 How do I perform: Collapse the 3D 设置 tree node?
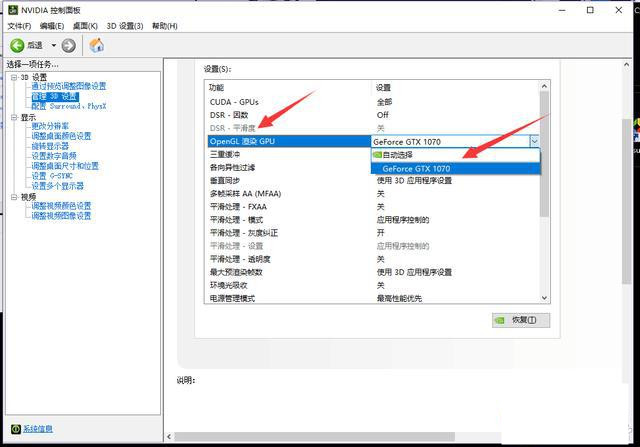(14, 77)
